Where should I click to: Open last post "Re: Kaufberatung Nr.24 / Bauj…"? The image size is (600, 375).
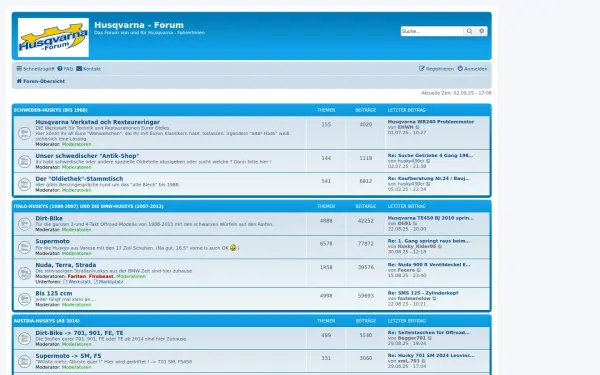click(x=429, y=178)
